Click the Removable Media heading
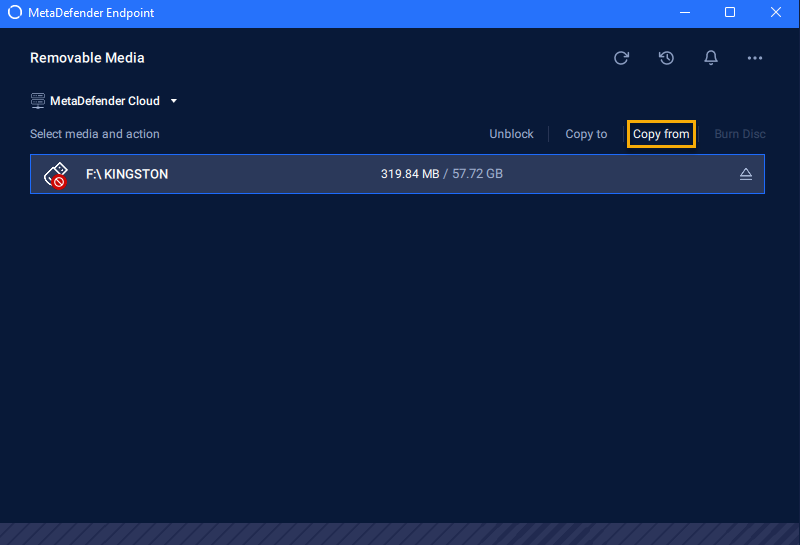 tap(87, 58)
